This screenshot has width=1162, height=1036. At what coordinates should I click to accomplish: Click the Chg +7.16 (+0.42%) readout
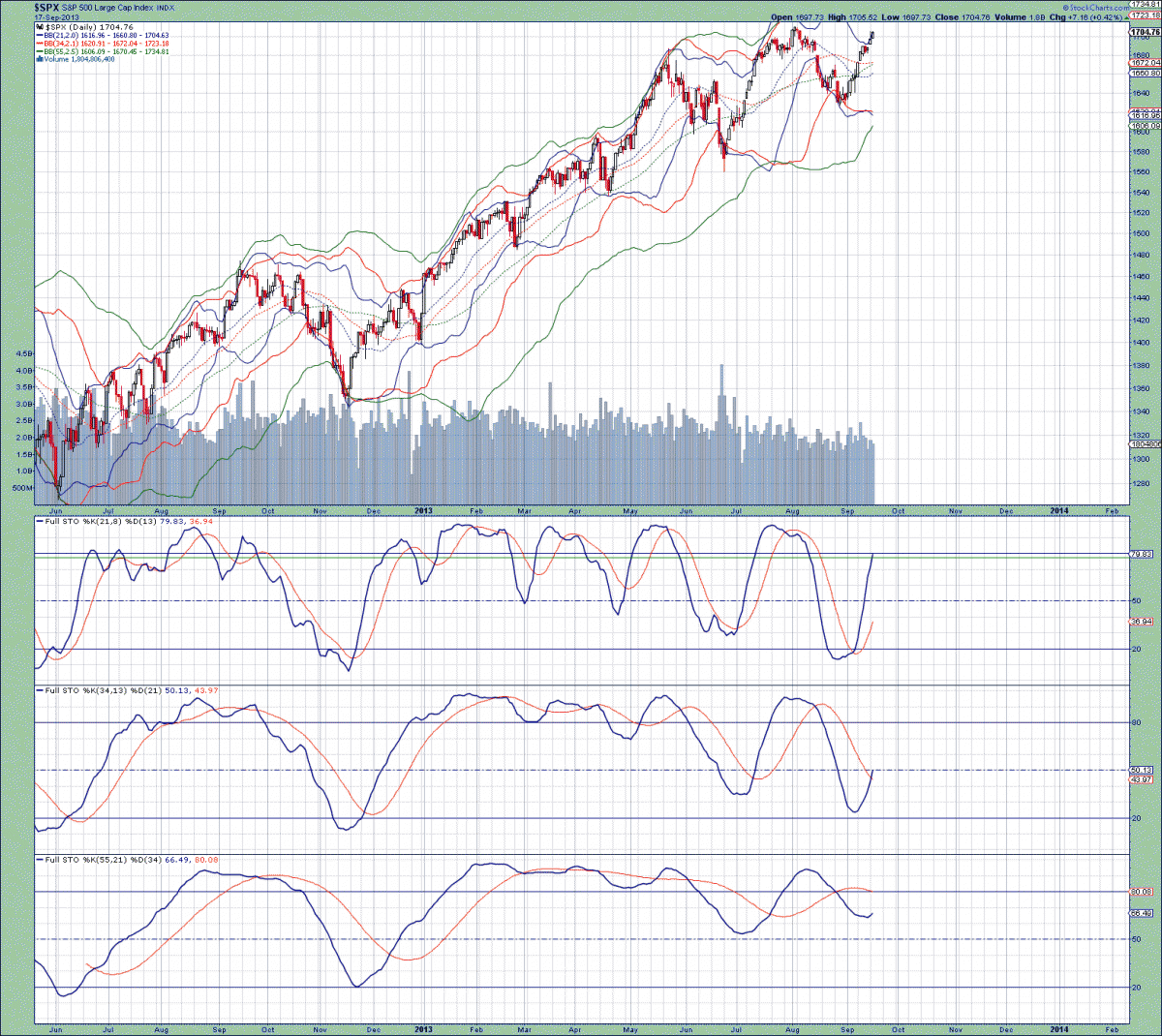pyautogui.click(x=1087, y=17)
